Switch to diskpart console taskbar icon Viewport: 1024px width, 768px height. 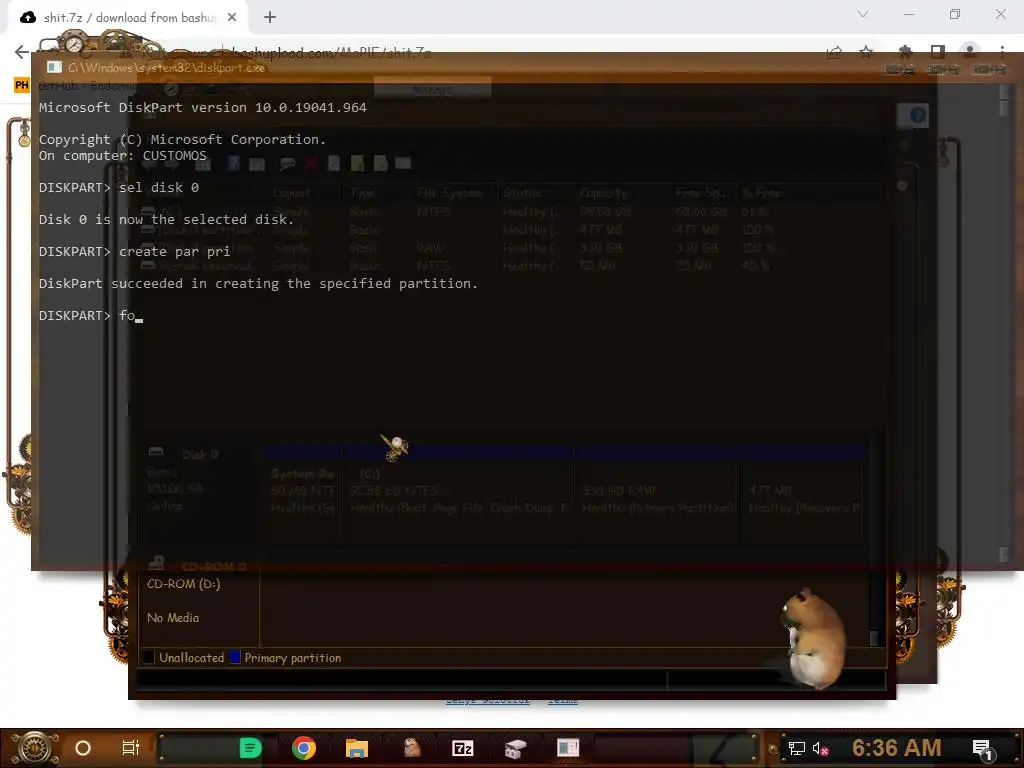tap(568, 748)
